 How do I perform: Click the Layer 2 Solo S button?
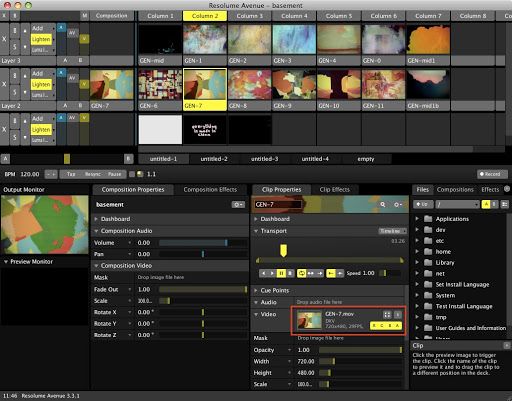pyautogui.click(x=15, y=92)
